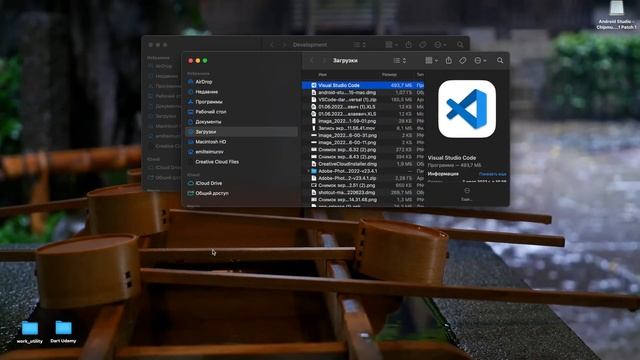Expand the Adobe-Phot…2022-v23.4.1 folder
This screenshot has width=640, height=360.
tap(308, 171)
